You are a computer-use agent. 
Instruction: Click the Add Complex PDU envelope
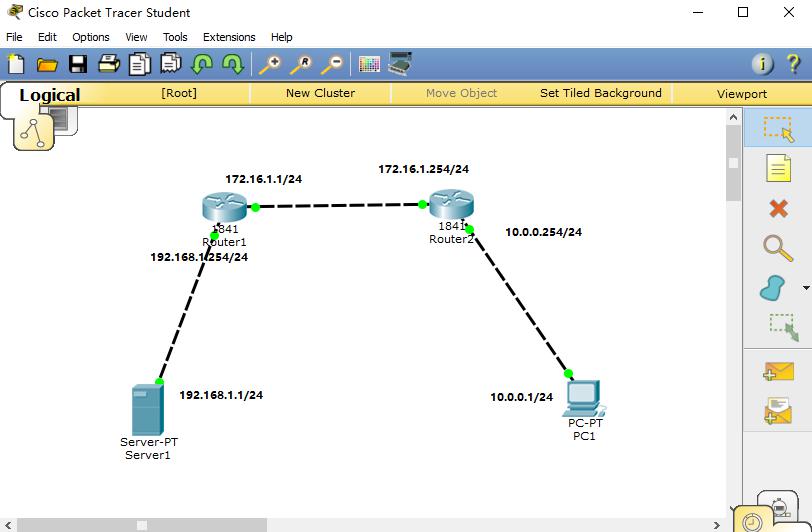tap(778, 411)
